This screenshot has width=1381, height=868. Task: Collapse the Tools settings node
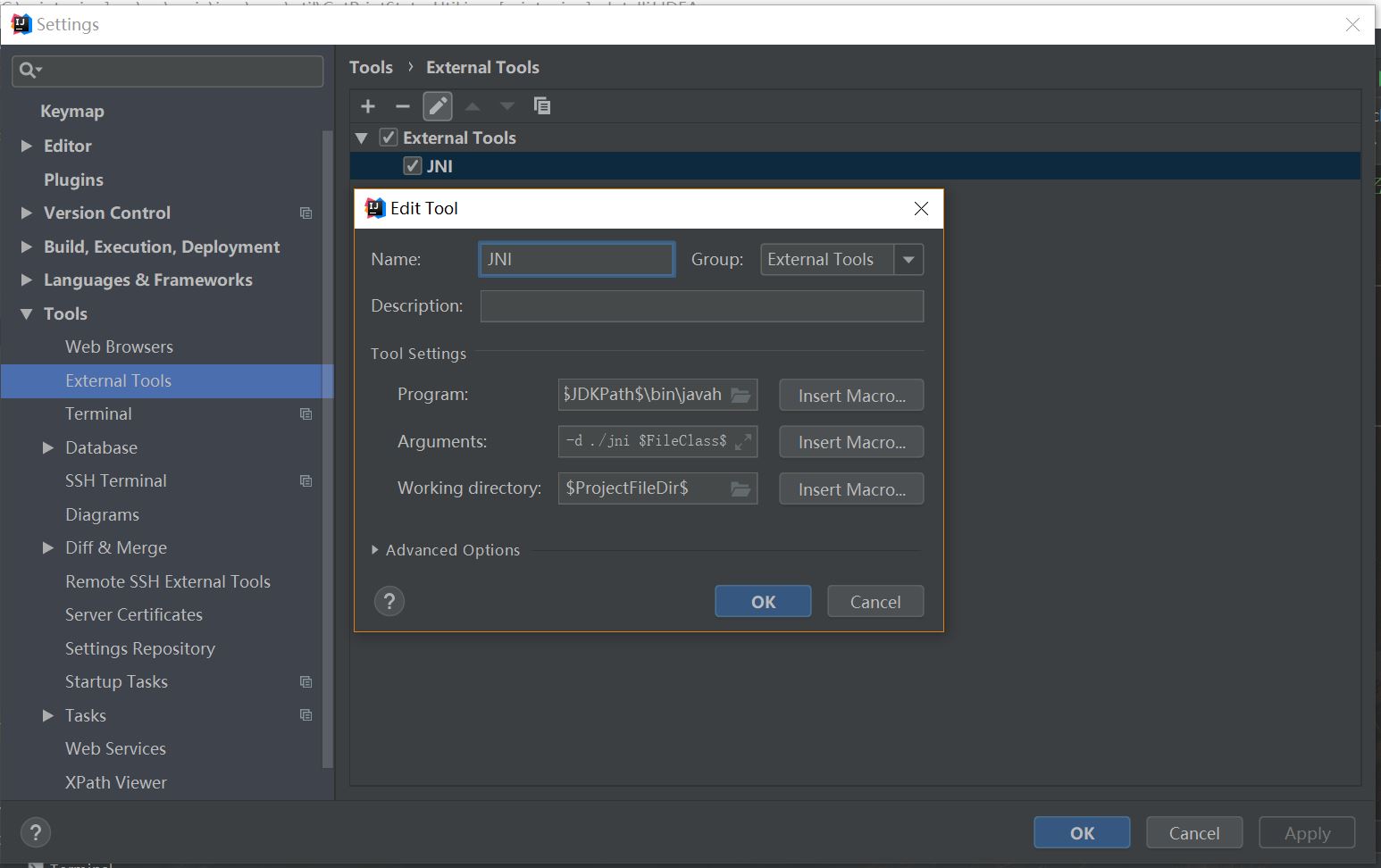click(x=27, y=313)
